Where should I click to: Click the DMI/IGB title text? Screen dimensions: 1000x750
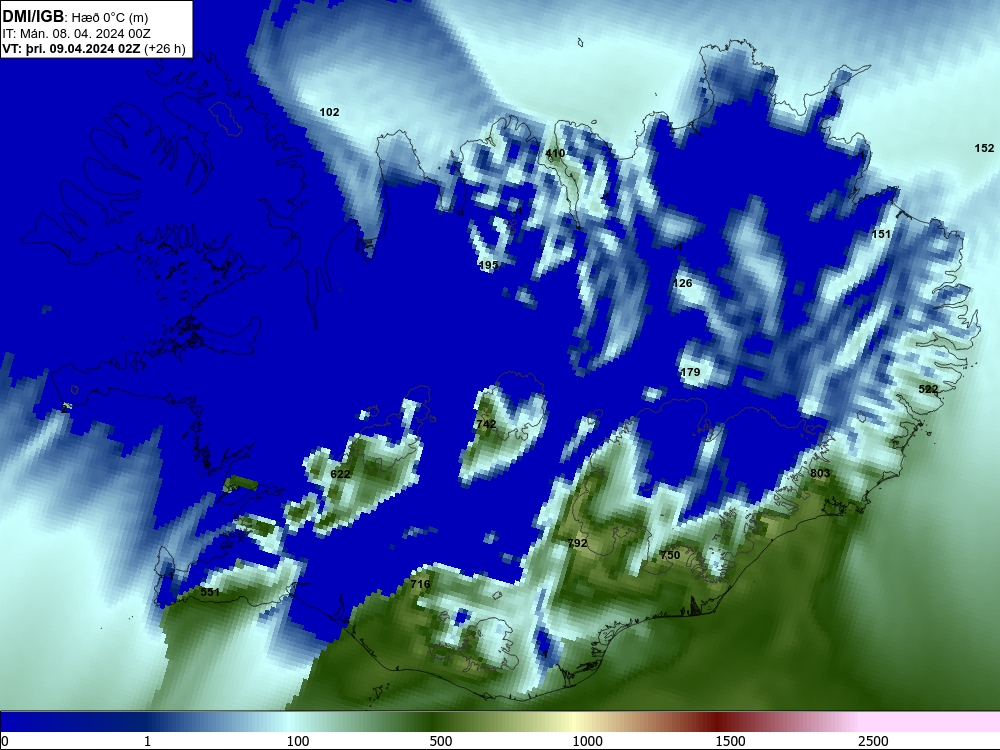33,16
